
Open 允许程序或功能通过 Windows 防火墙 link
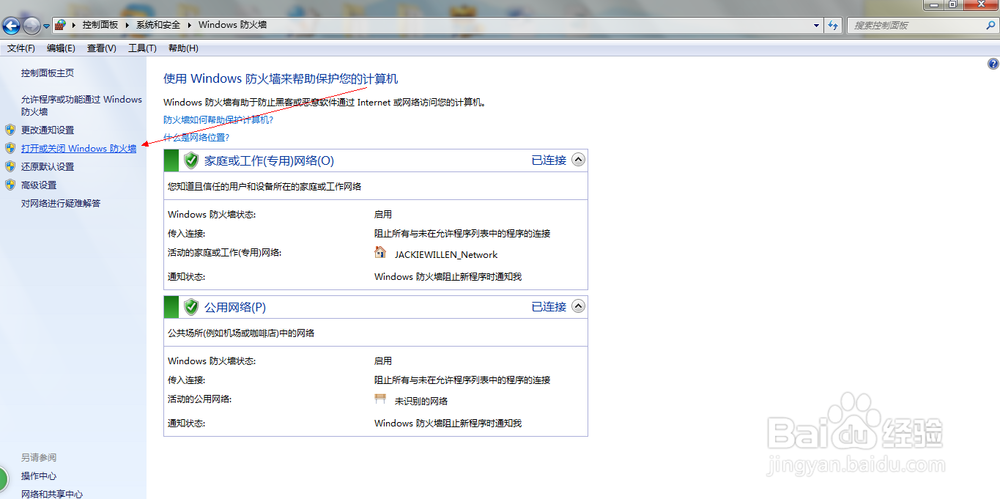82,105
